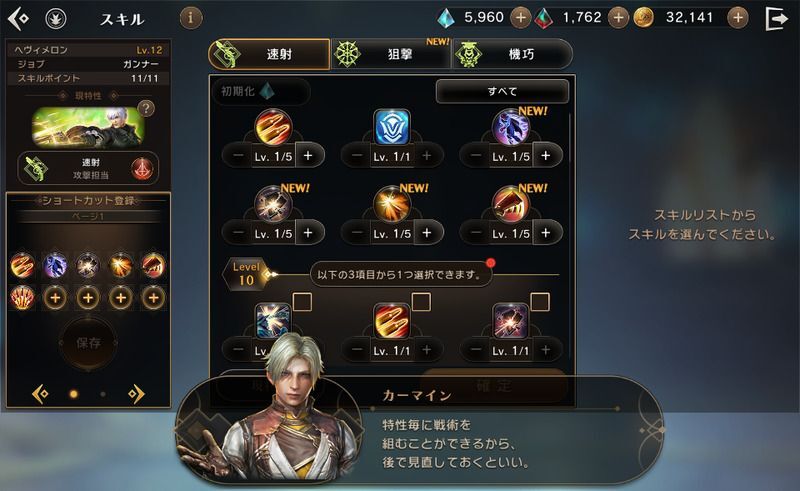Tick the checkbox for first Level 10 skill

tap(302, 302)
